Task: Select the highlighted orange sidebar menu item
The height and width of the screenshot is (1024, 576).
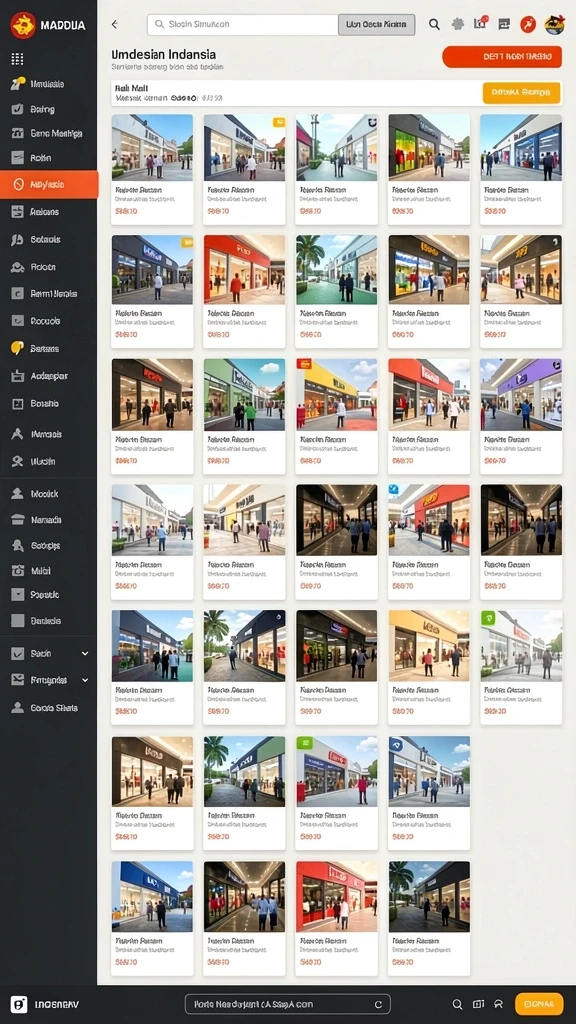Action: [x=49, y=184]
